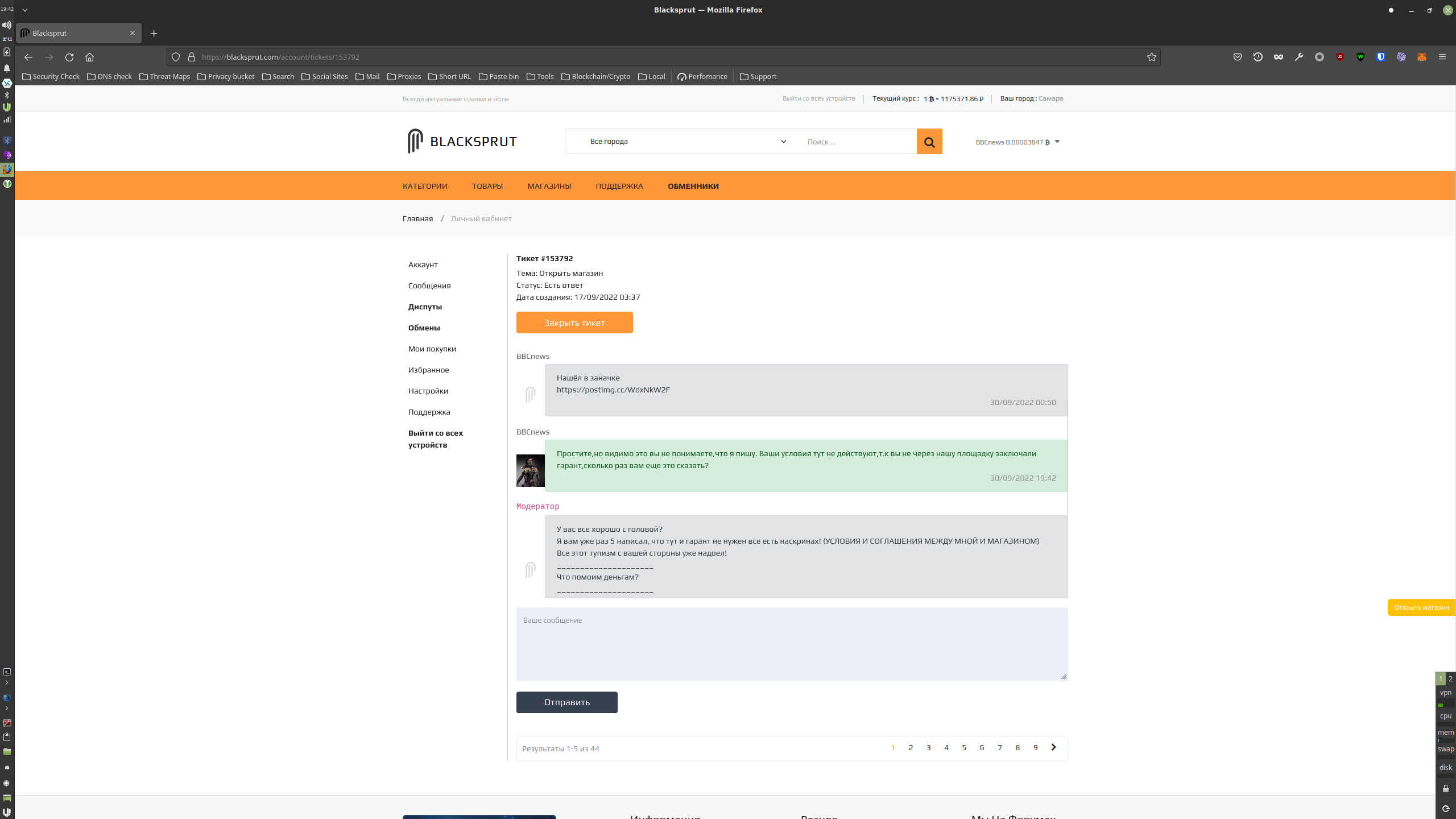Open the browser home page icon

(x=89, y=57)
